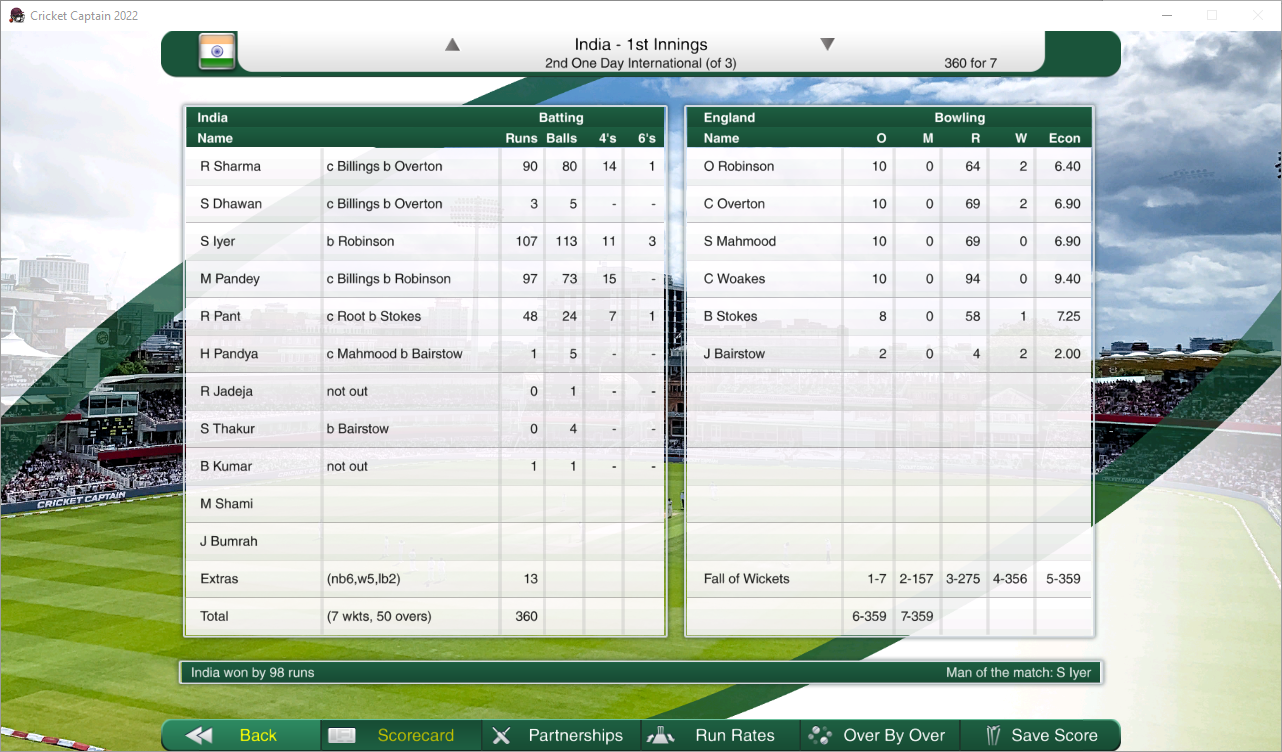1282x752 pixels.
Task: Click the 'India - 1st Innings' heading
Action: click(x=641, y=44)
